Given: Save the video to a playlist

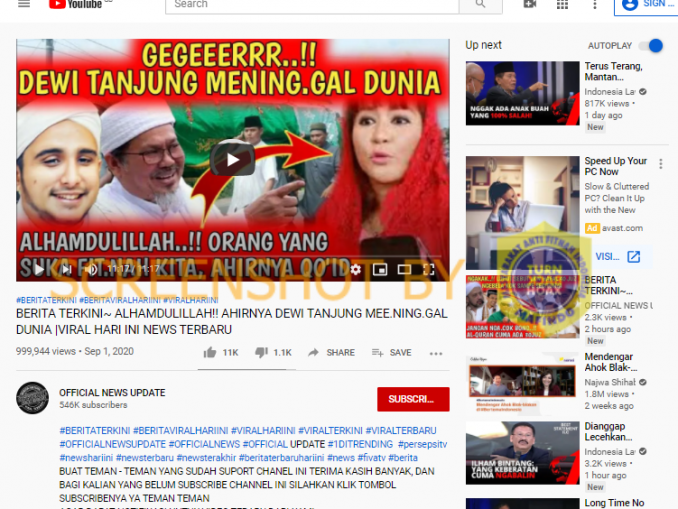Looking at the screenshot, I should point(391,352).
